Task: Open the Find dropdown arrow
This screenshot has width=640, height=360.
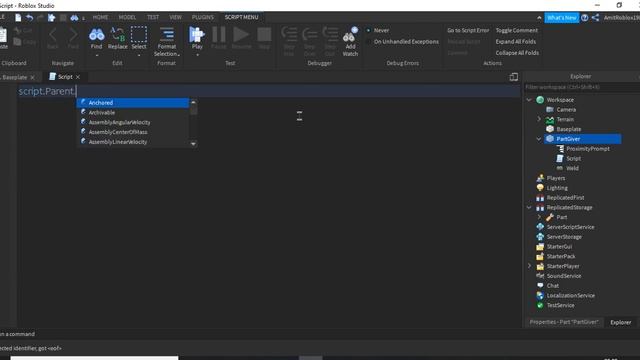Action: coord(97,56)
